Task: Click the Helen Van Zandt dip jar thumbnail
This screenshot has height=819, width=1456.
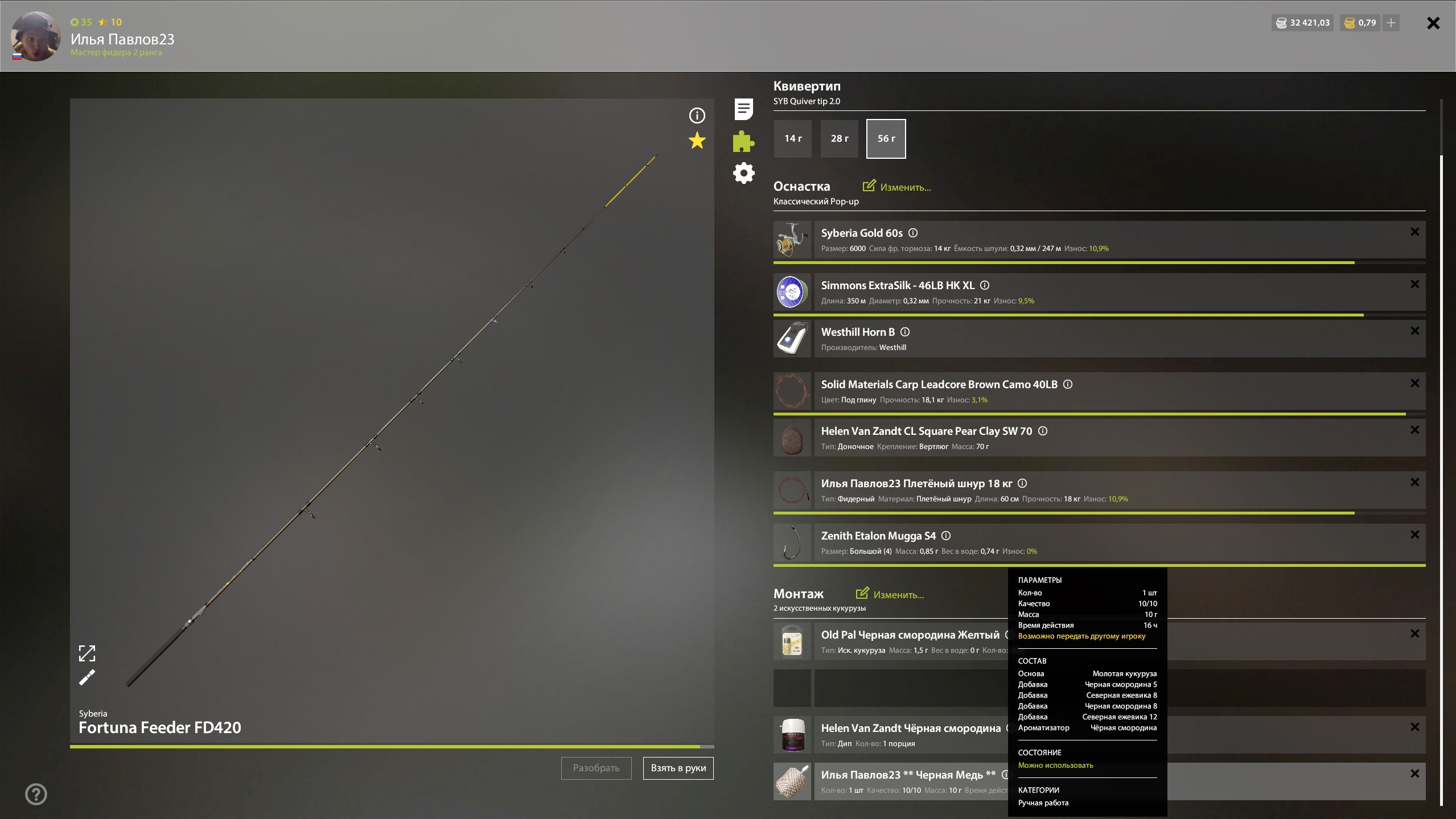Action: click(792, 735)
